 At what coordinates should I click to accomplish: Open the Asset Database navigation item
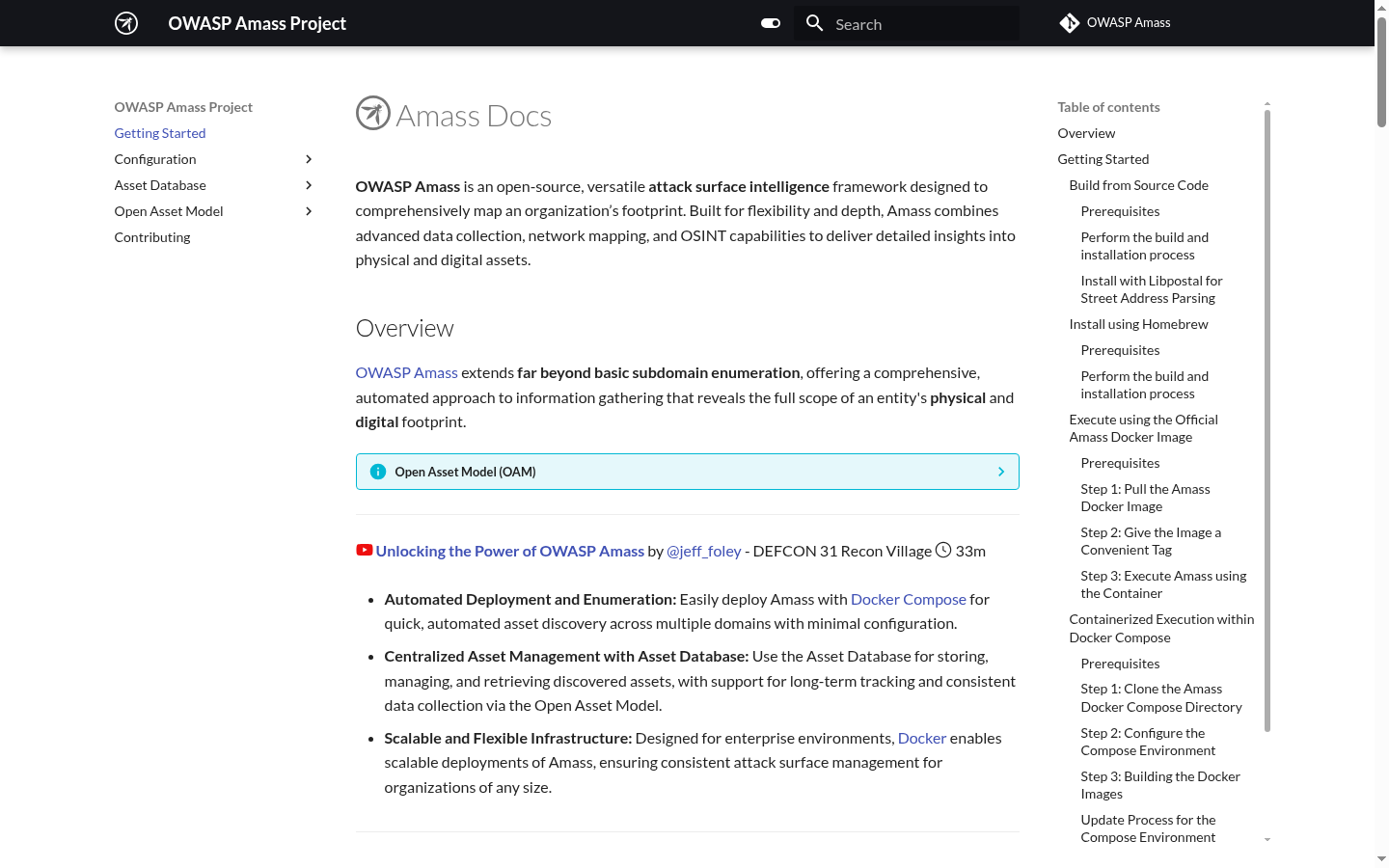pyautogui.click(x=160, y=185)
